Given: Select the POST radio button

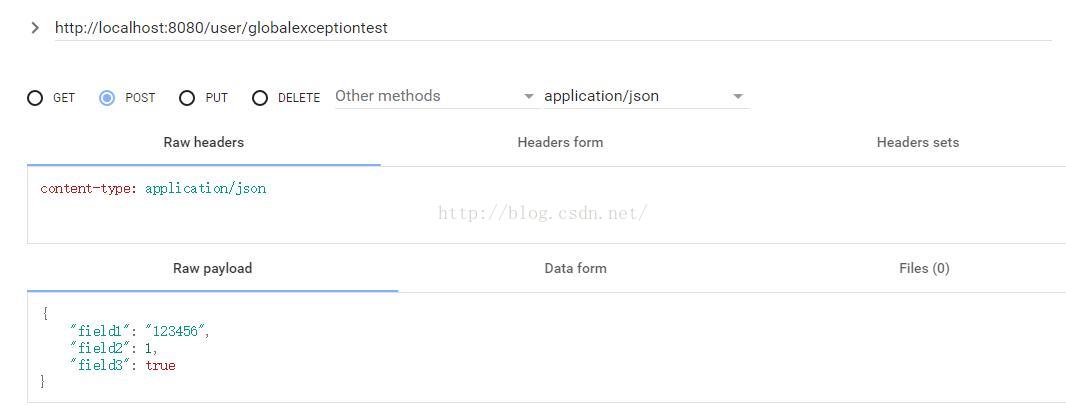Looking at the screenshot, I should pos(107,98).
